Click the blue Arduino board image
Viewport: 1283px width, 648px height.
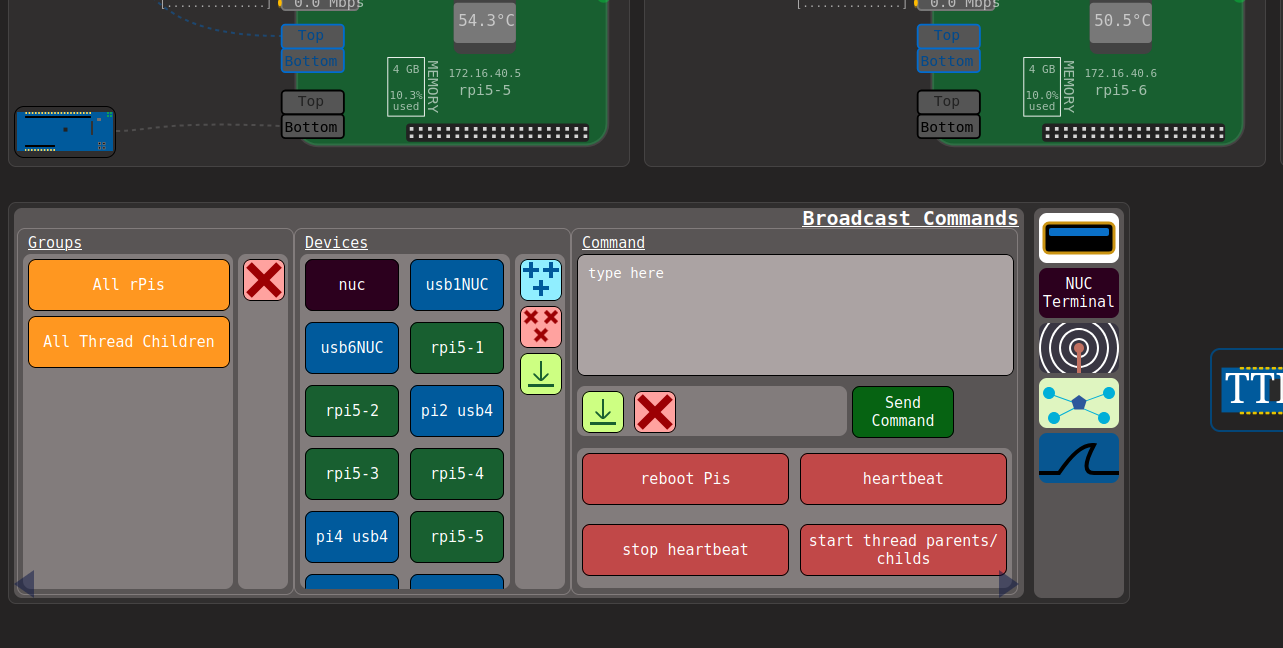click(x=65, y=132)
